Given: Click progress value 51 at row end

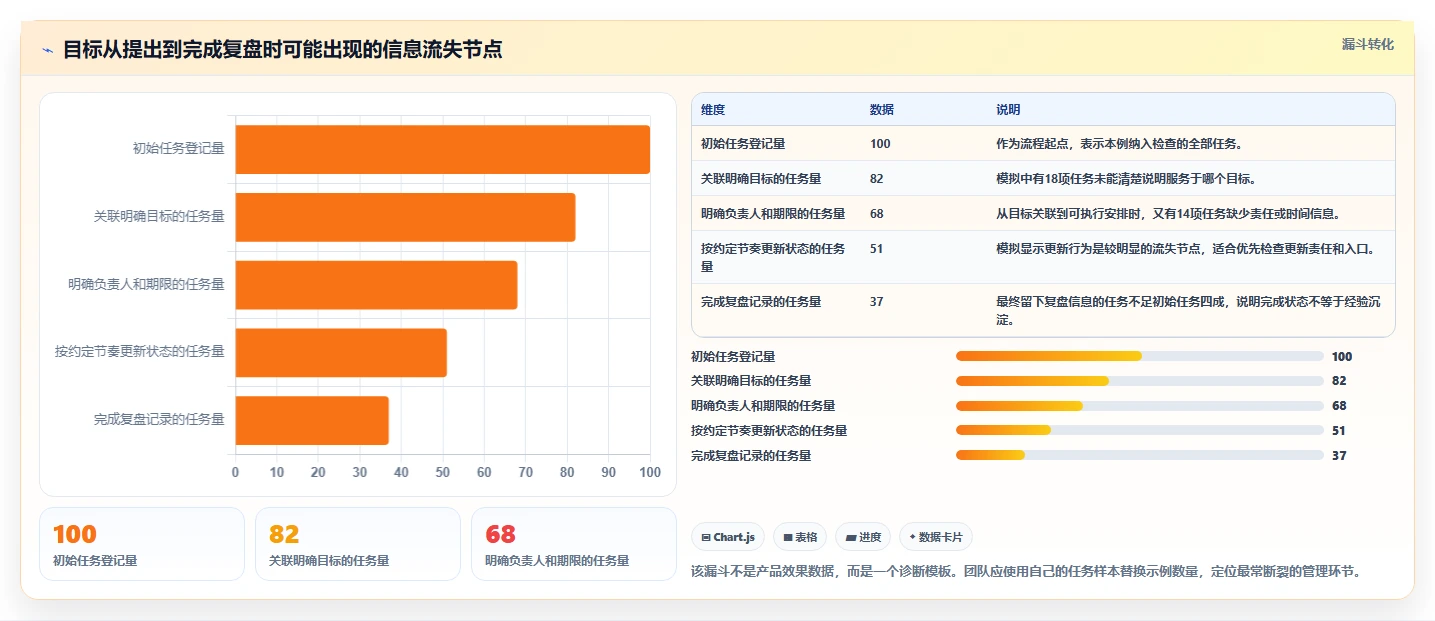Looking at the screenshot, I should point(1339,431).
